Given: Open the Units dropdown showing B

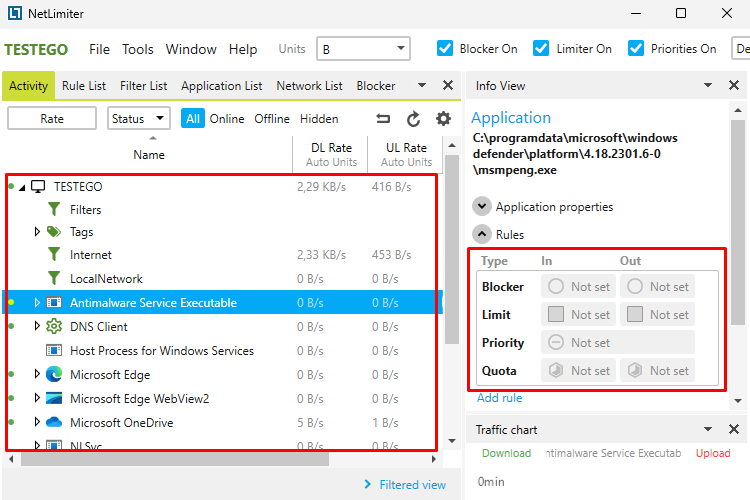Looking at the screenshot, I should [363, 49].
